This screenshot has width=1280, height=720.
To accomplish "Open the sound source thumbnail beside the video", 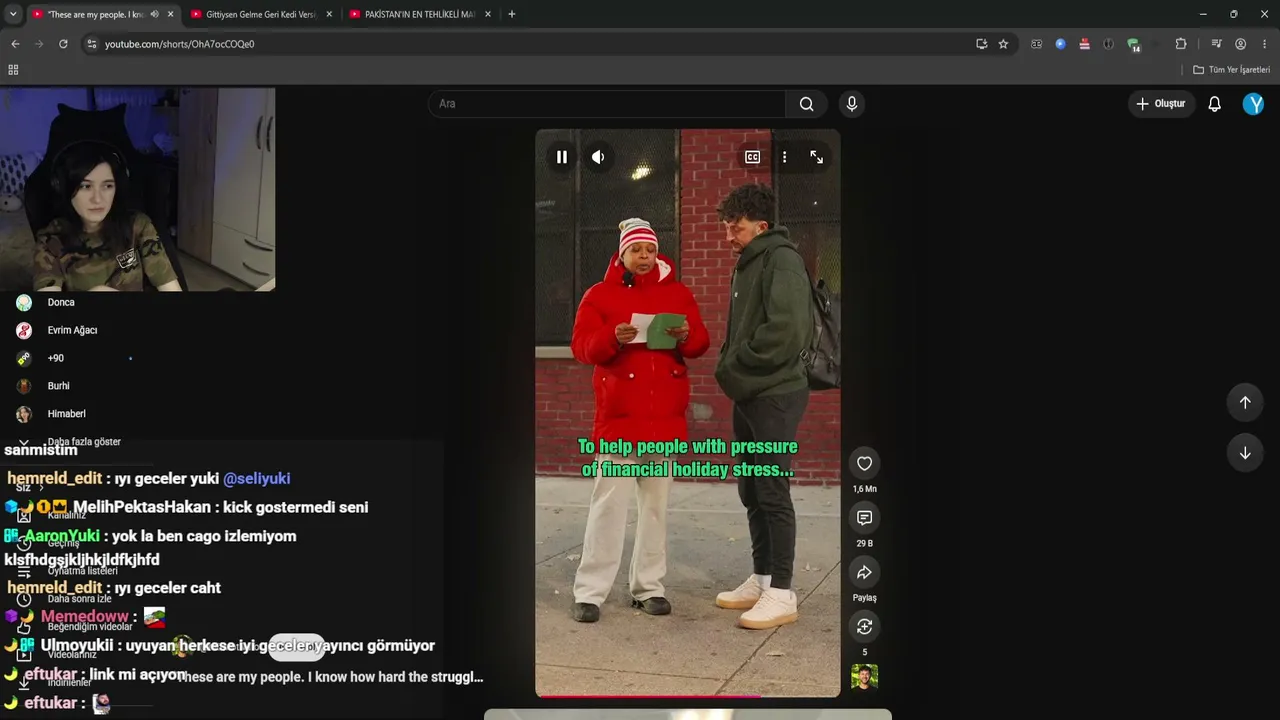I will [x=865, y=677].
